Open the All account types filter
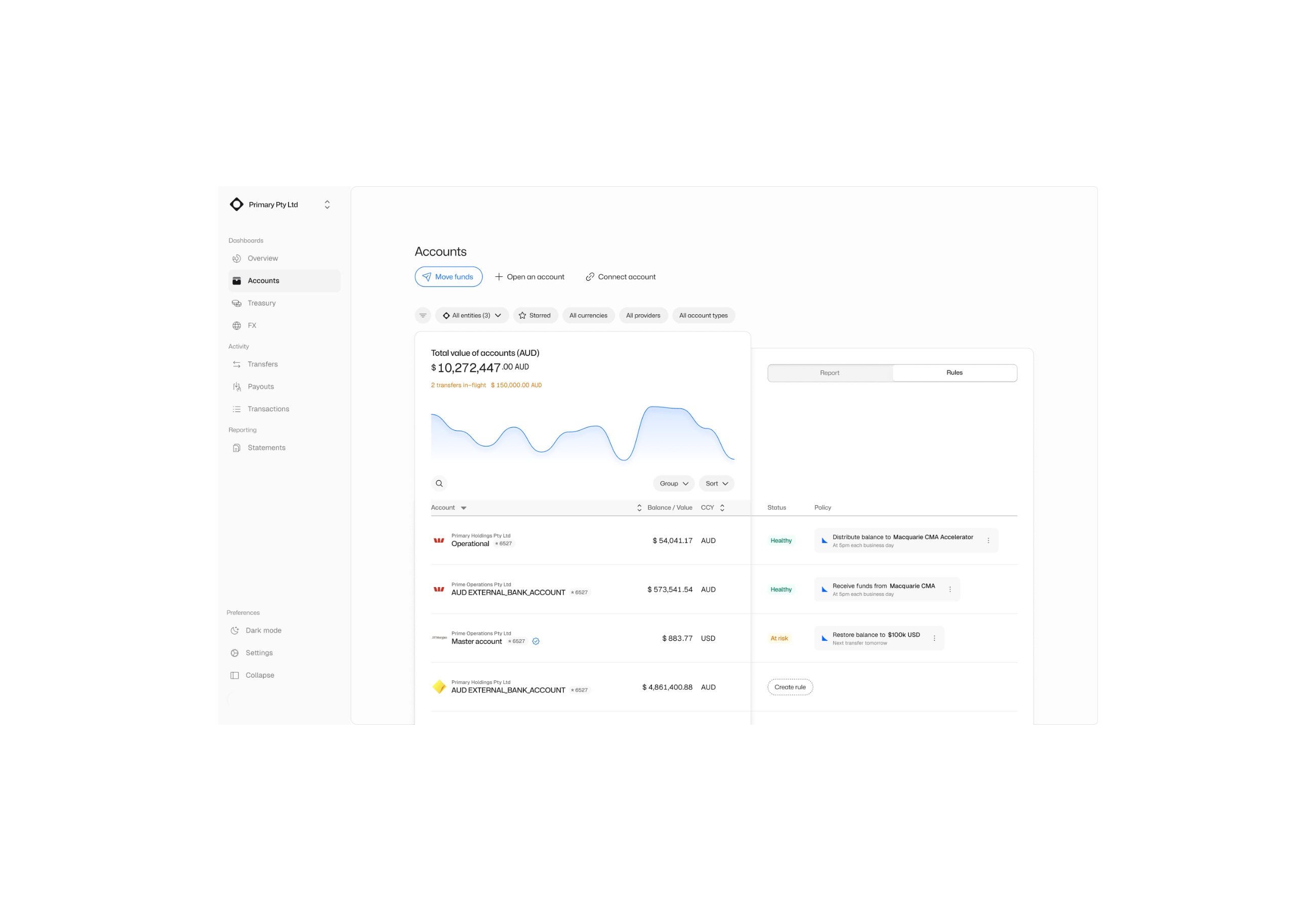 (x=703, y=315)
